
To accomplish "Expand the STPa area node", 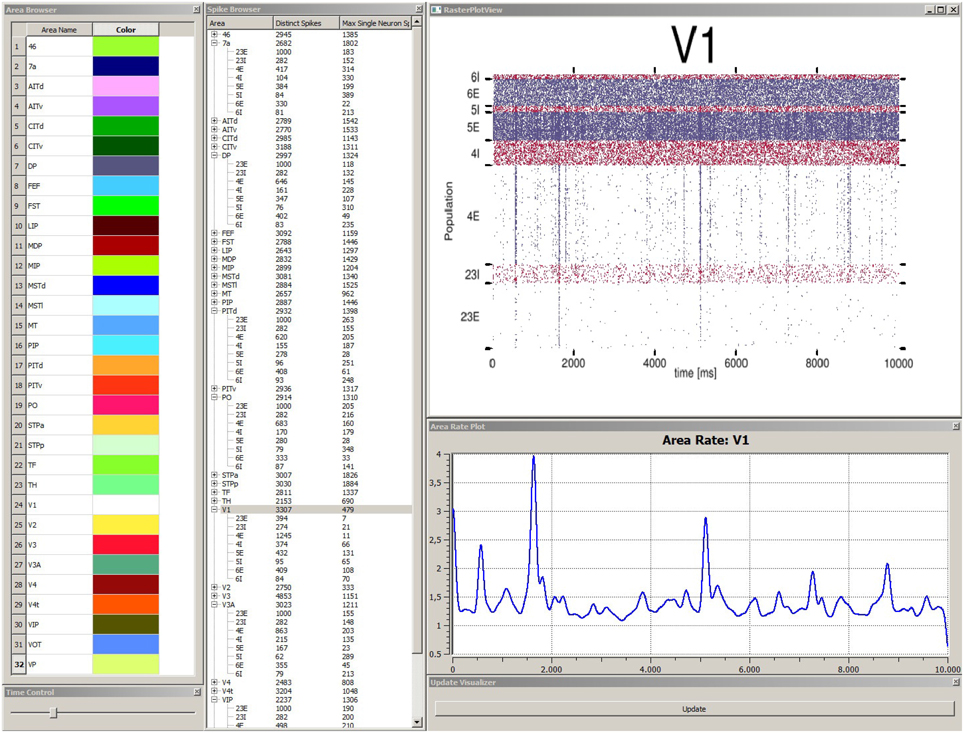I will (215, 475).
